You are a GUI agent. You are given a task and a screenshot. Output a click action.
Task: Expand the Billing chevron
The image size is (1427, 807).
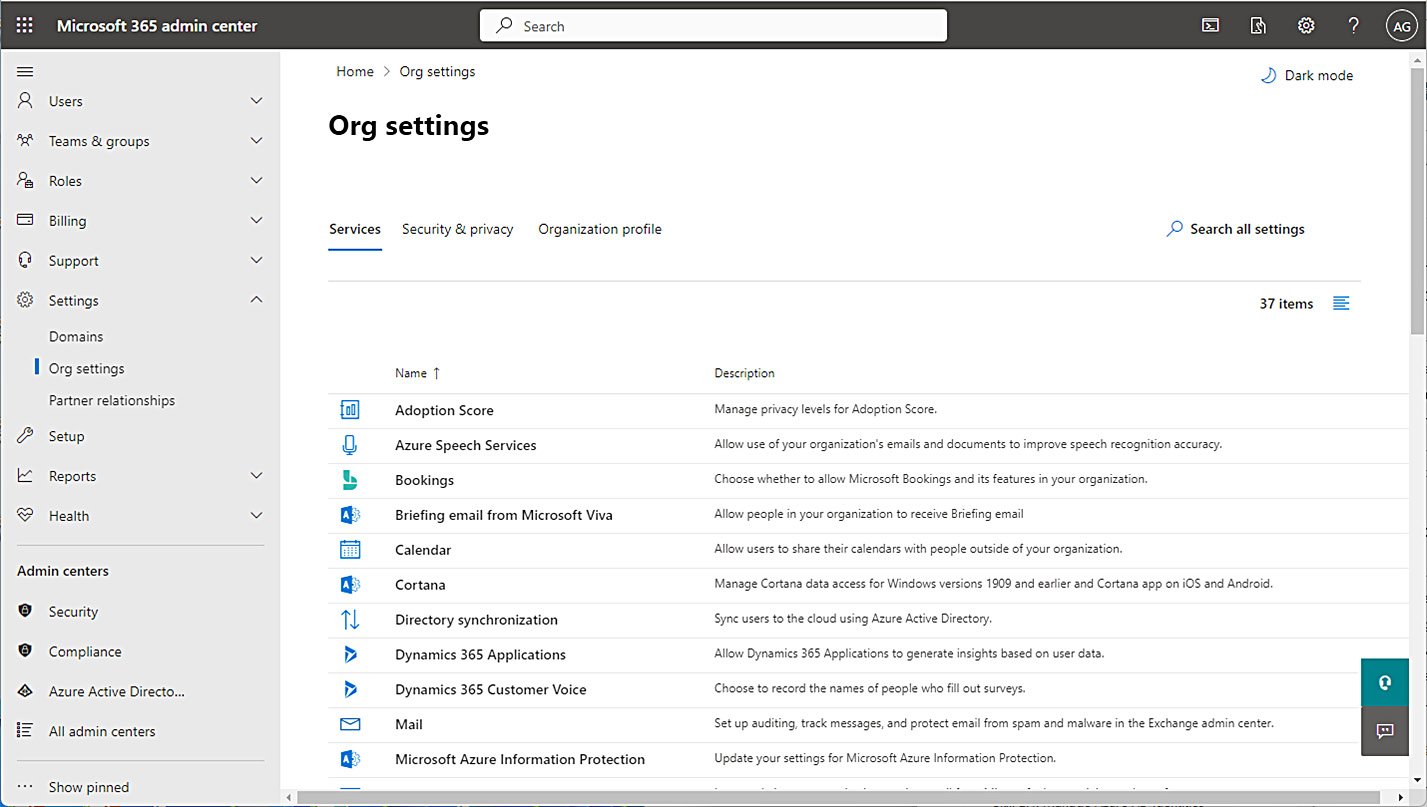point(256,220)
